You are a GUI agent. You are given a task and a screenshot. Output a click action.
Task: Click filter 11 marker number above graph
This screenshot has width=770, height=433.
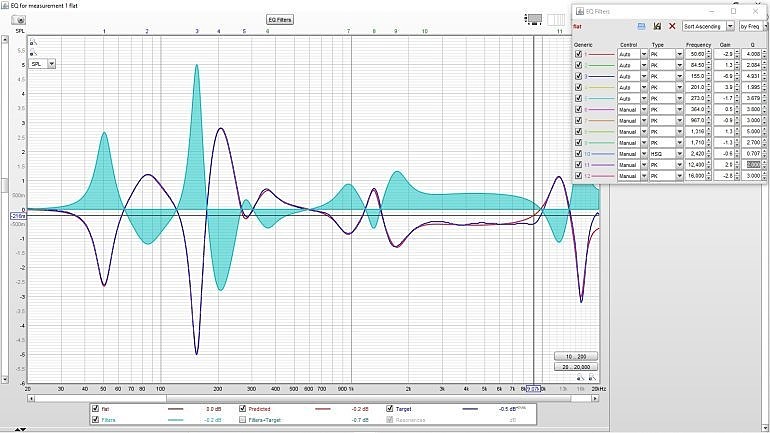pyautogui.click(x=559, y=31)
